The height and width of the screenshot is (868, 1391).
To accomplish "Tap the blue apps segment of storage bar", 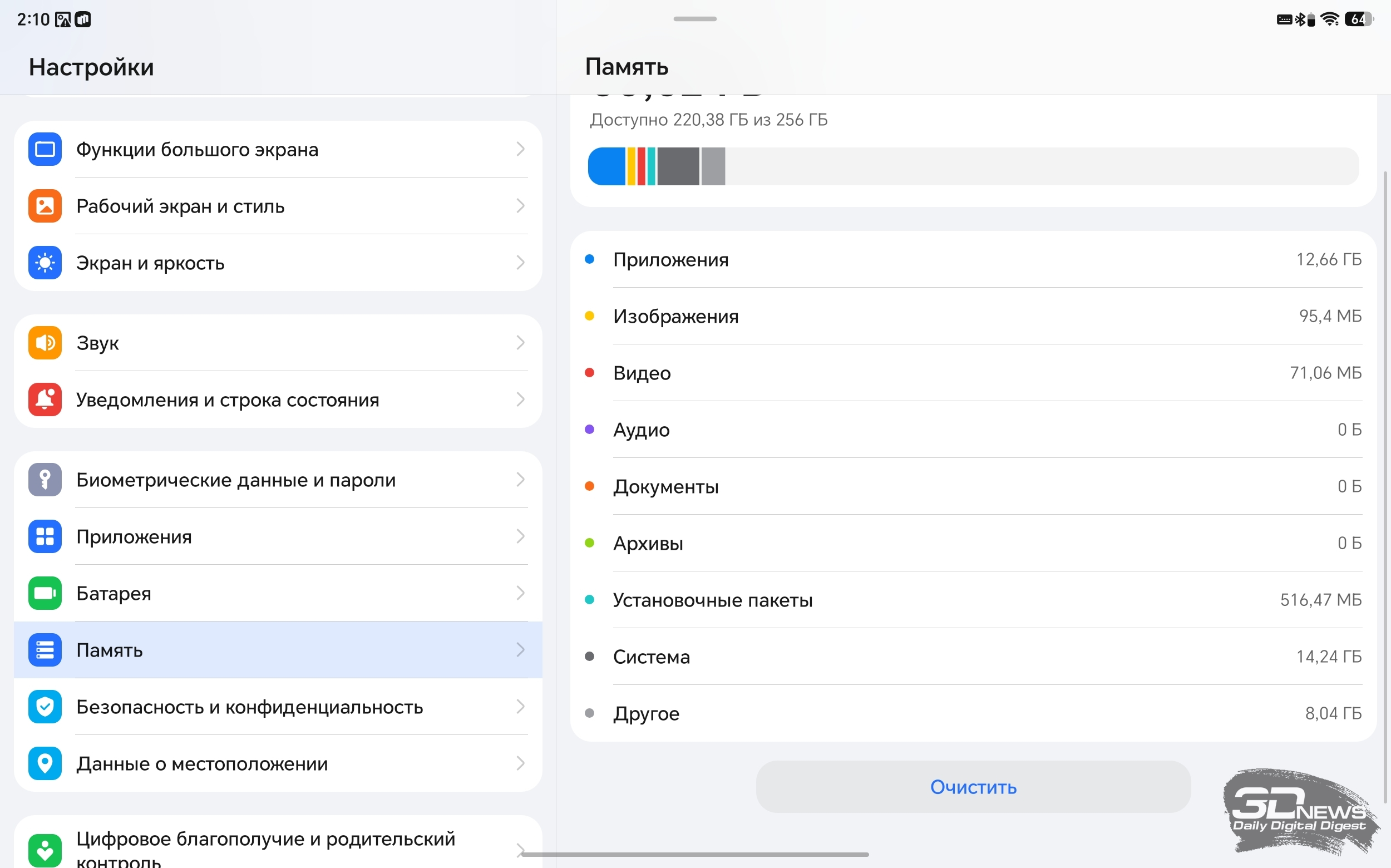I will [607, 166].
